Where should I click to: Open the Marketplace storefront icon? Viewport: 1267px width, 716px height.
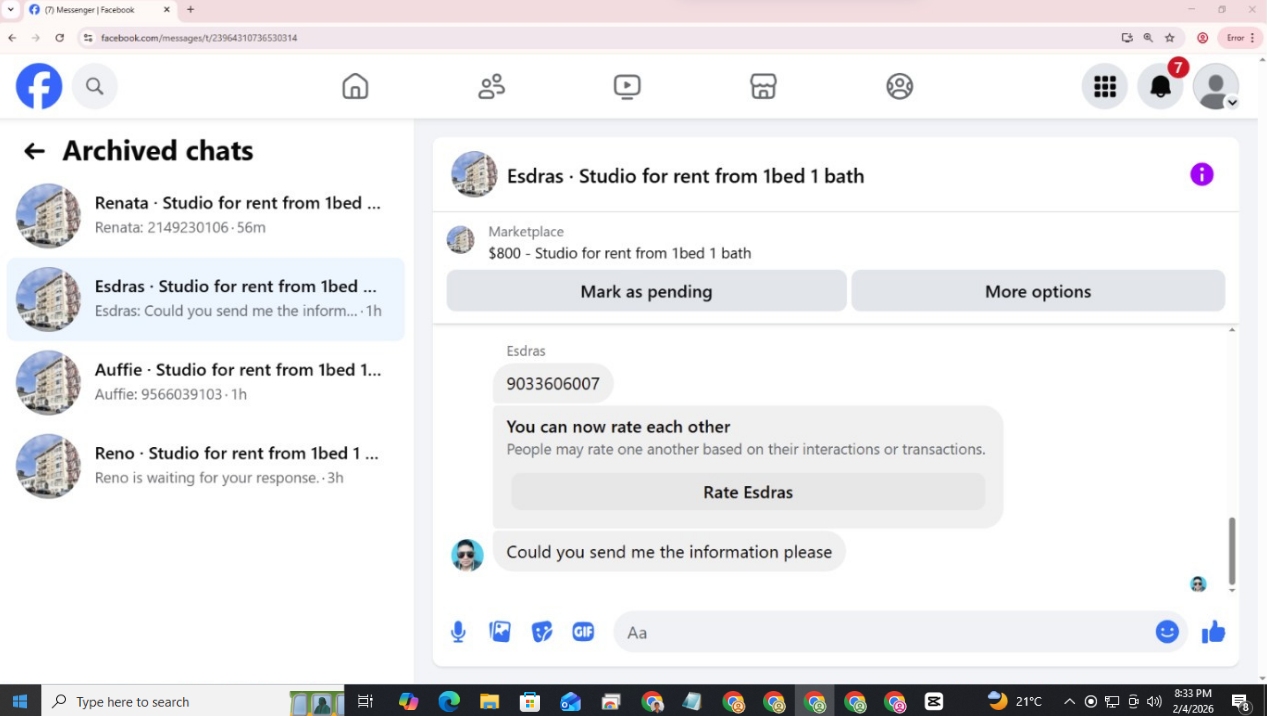point(763,87)
